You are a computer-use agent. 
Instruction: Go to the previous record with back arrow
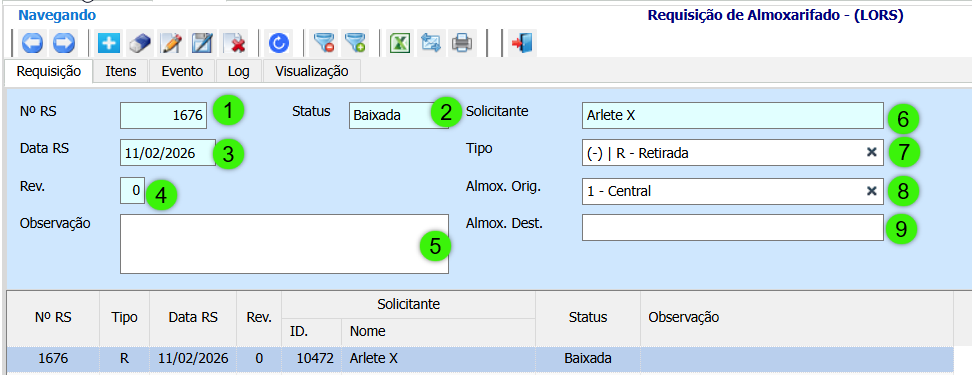click(32, 43)
